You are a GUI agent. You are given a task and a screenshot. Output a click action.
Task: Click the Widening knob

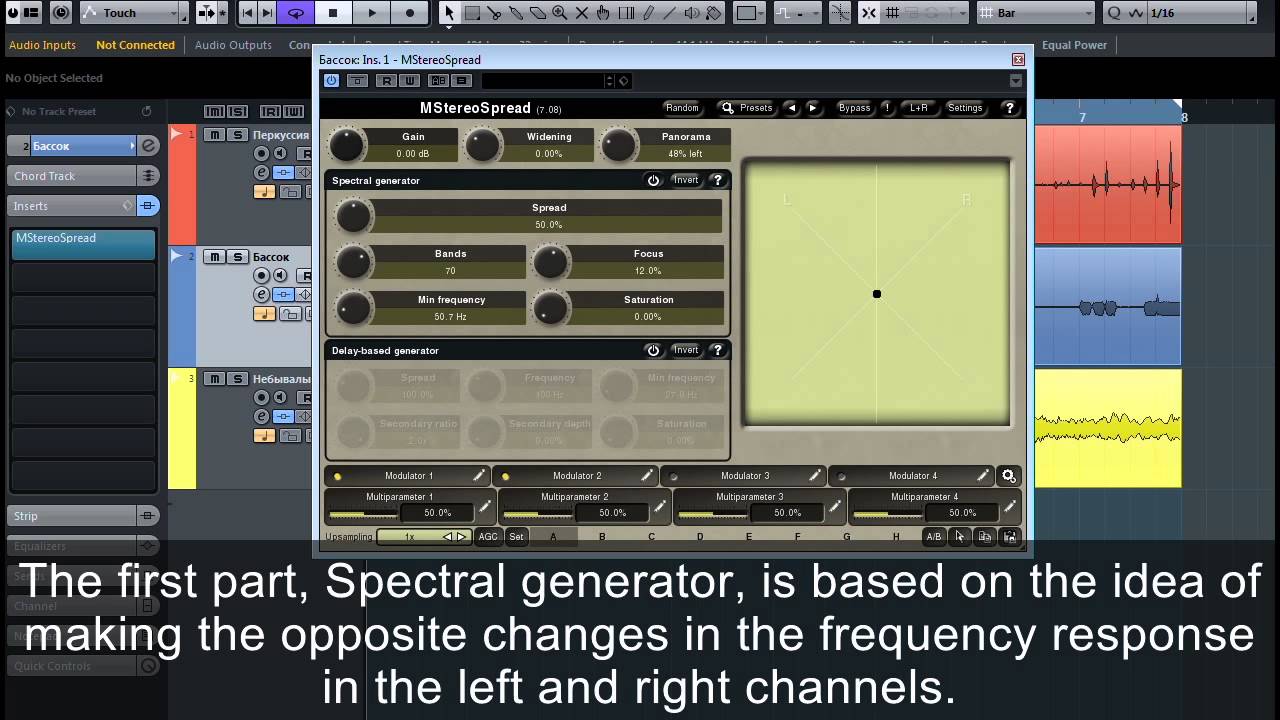[483, 145]
